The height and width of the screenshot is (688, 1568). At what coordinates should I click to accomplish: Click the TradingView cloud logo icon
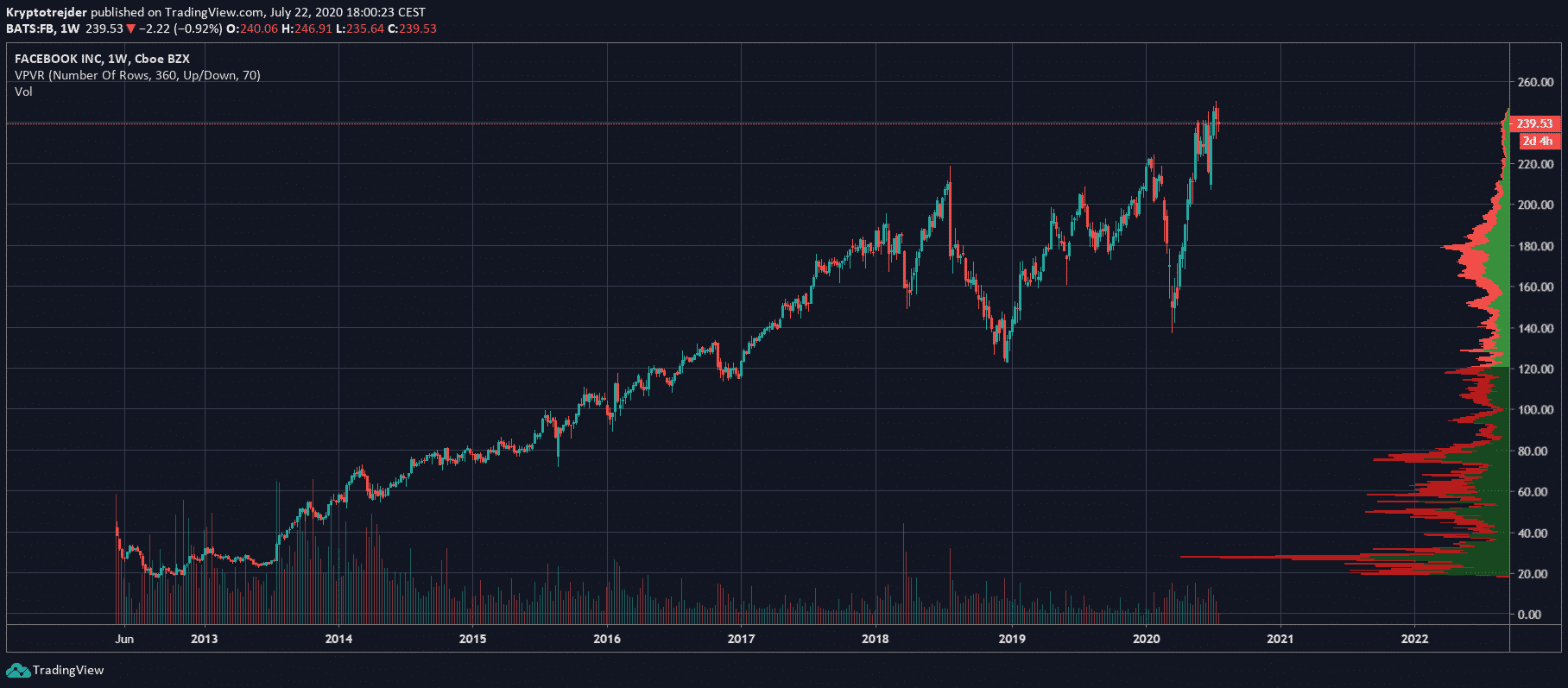pyautogui.click(x=17, y=671)
